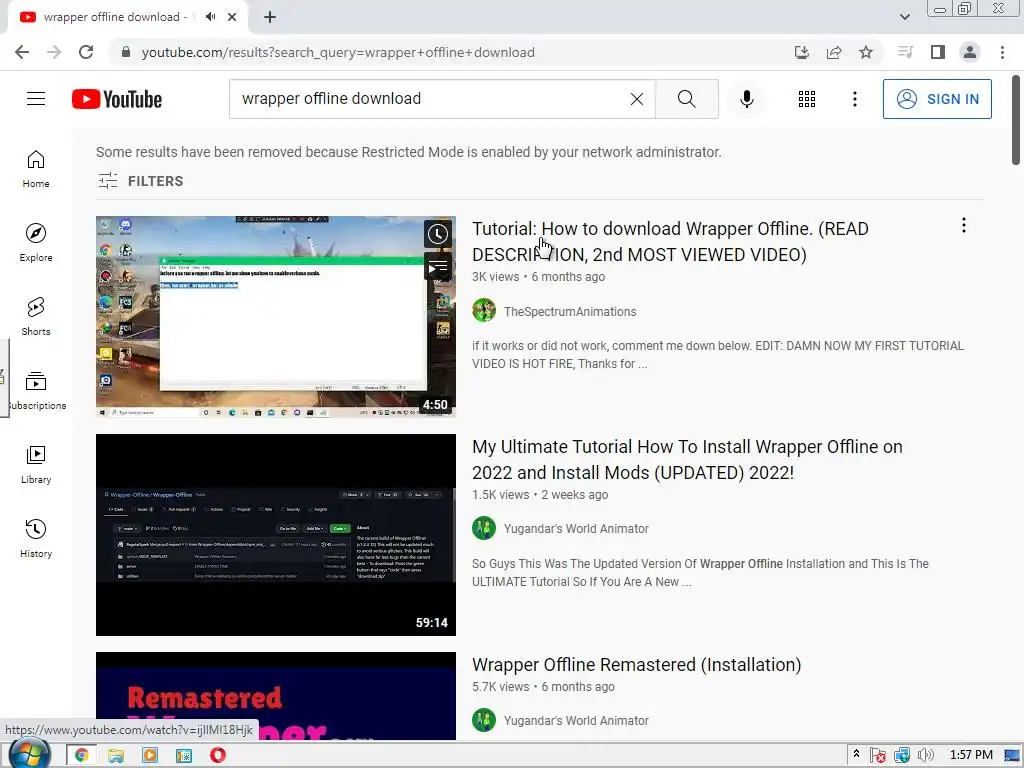
Task: Open the Wrapper Offline Remastered thumbnail
Action: click(x=276, y=696)
